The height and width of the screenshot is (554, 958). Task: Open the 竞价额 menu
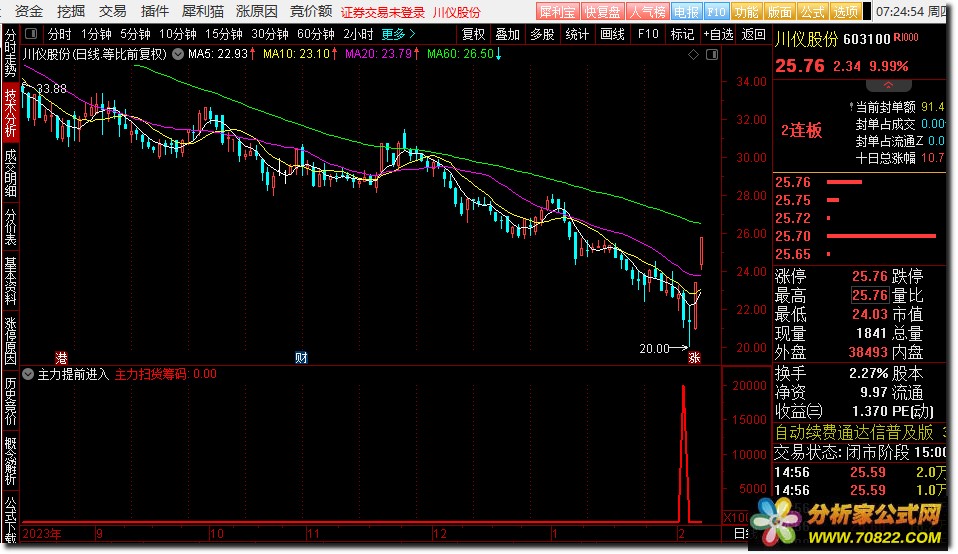tap(311, 11)
